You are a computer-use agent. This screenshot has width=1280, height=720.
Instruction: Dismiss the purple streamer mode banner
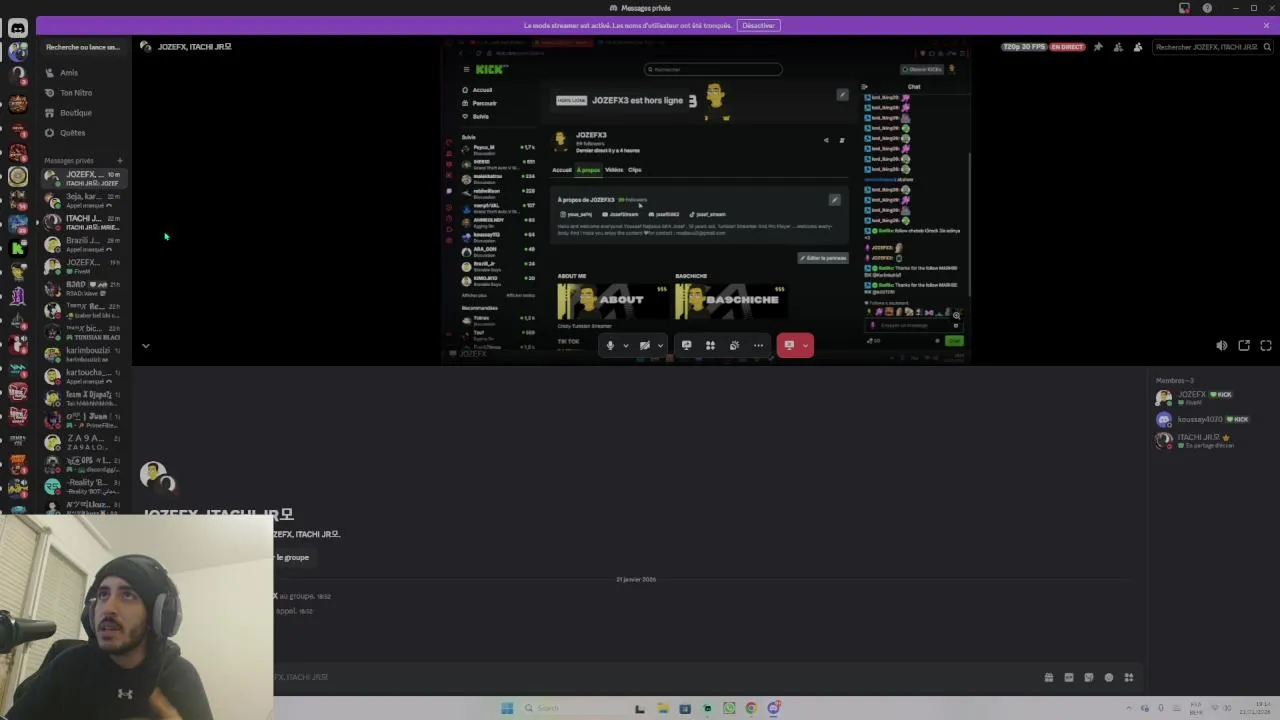1266,25
